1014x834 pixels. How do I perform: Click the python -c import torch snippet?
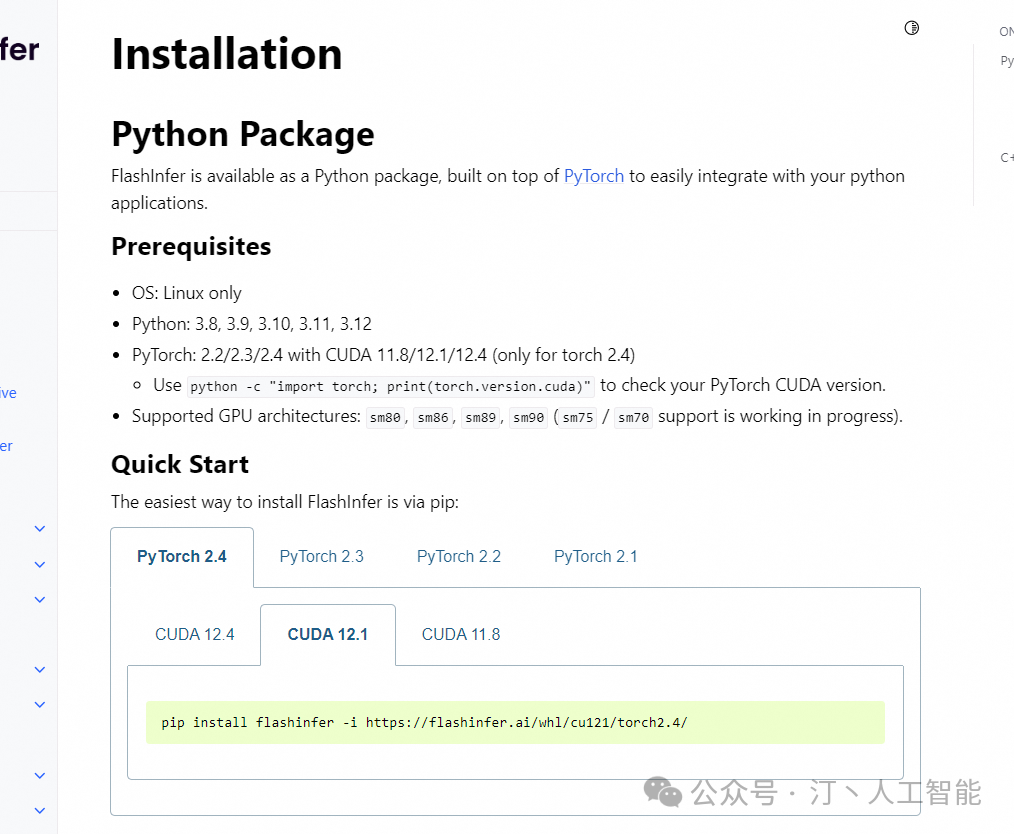pyautogui.click(x=391, y=386)
